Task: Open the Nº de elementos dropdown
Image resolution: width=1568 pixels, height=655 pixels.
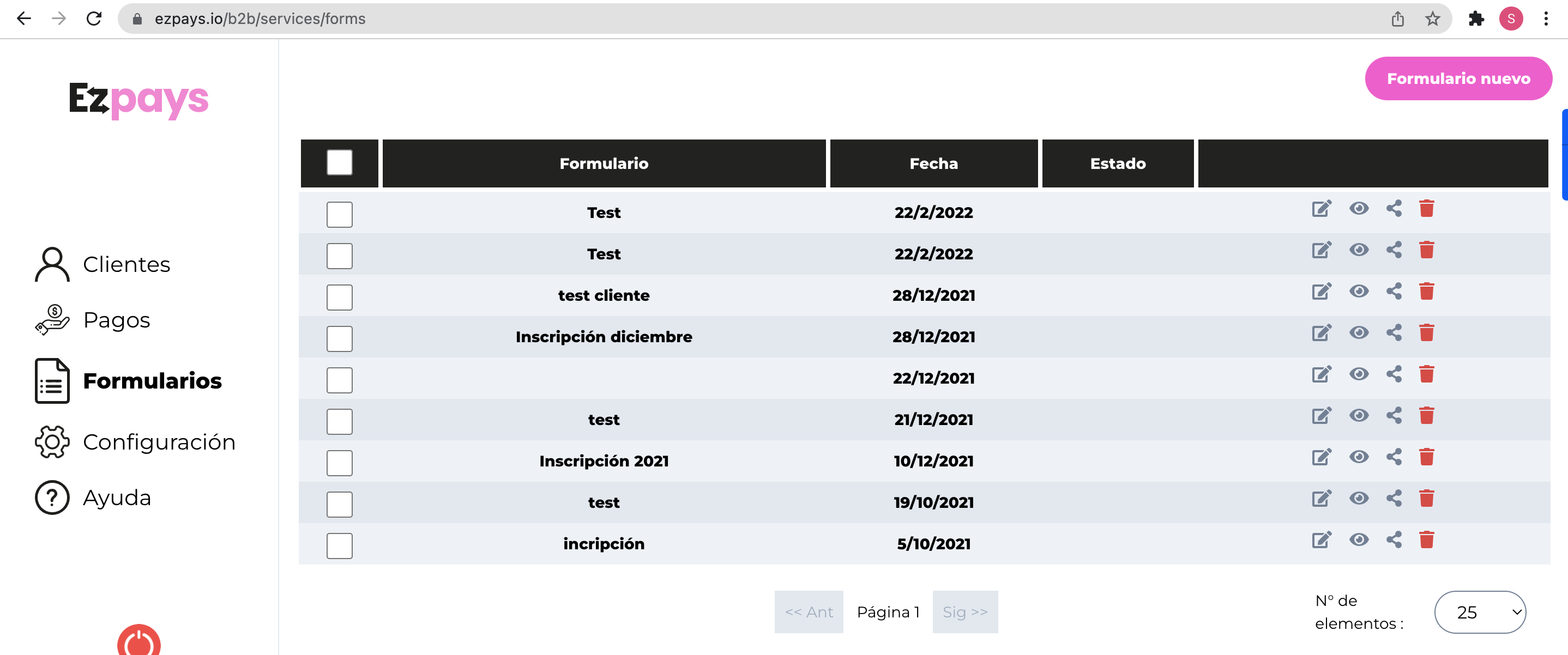Action: click(1479, 612)
